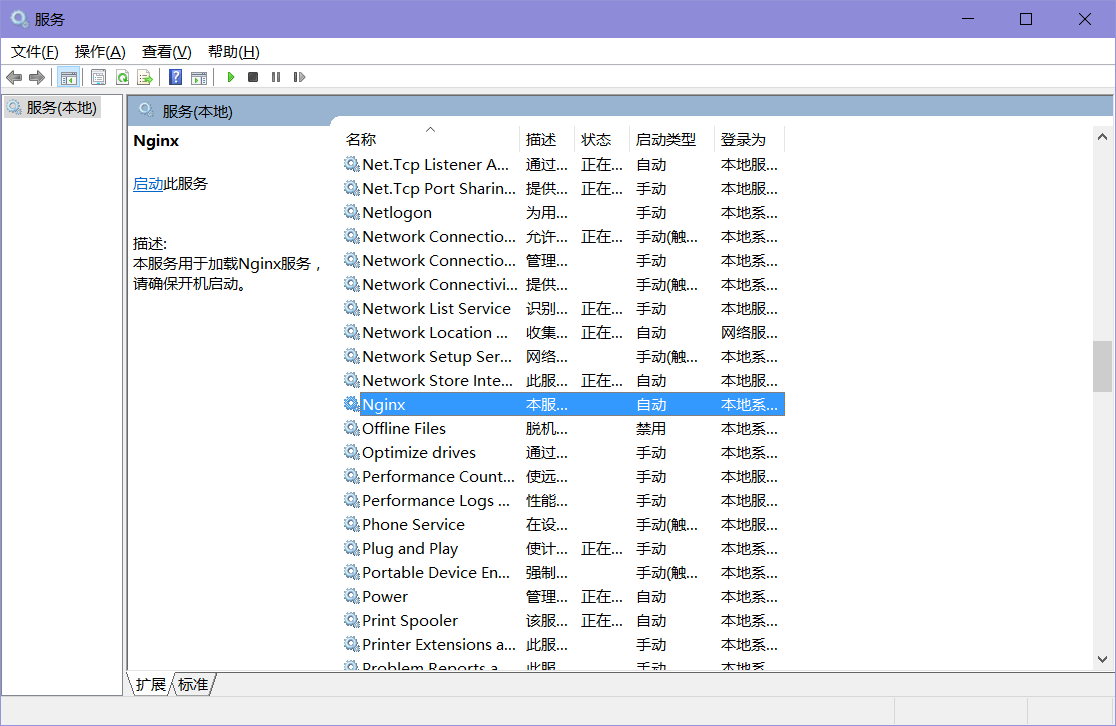Click the Phone Service gear icon

(x=352, y=524)
